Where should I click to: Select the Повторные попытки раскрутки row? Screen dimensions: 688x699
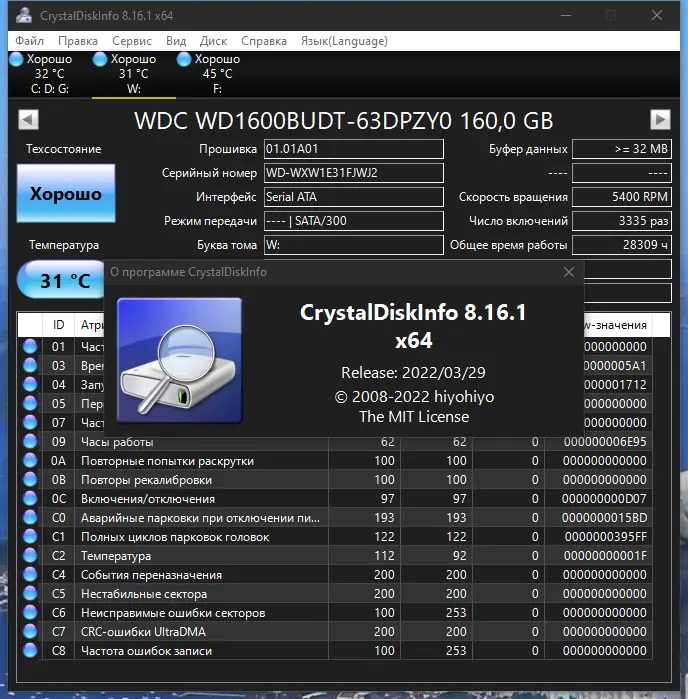click(335, 461)
